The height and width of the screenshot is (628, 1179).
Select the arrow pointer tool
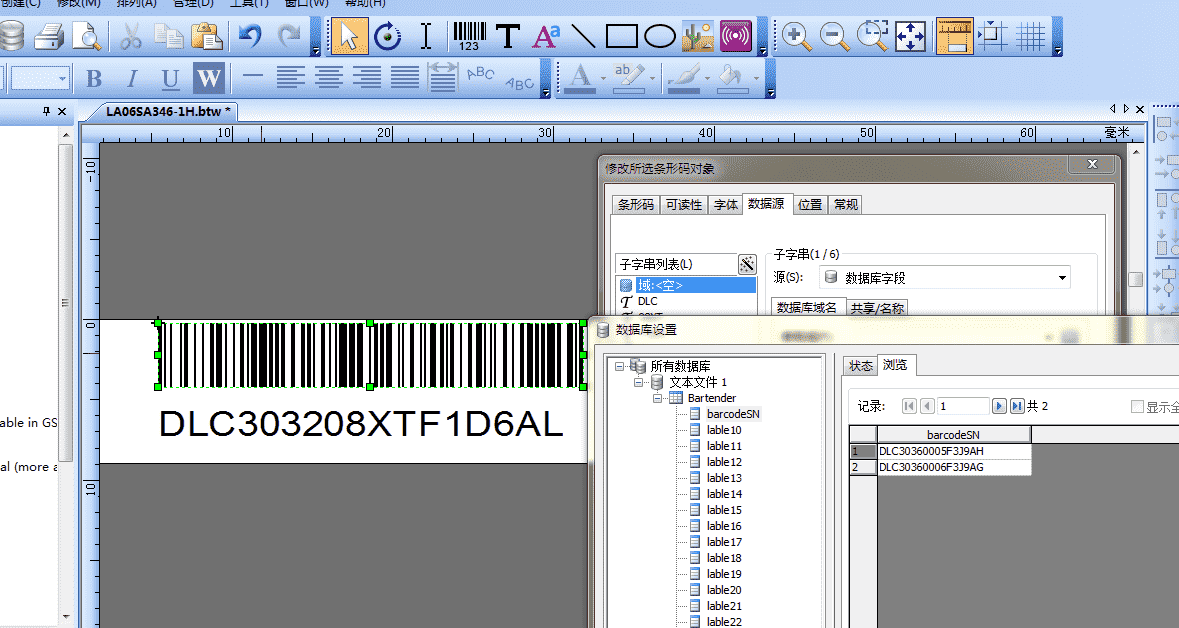point(349,35)
